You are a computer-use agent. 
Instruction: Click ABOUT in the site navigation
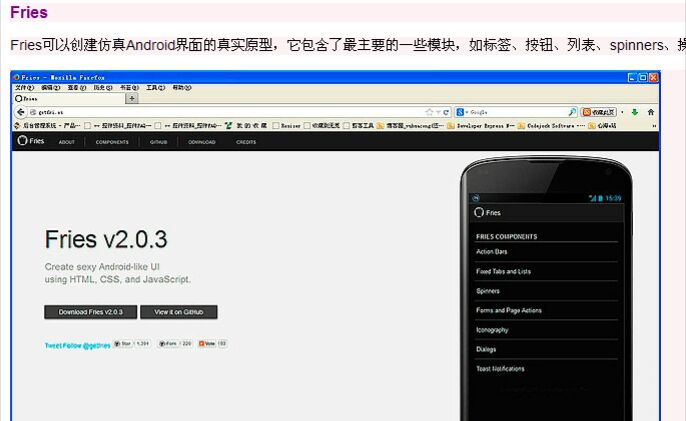pos(66,142)
